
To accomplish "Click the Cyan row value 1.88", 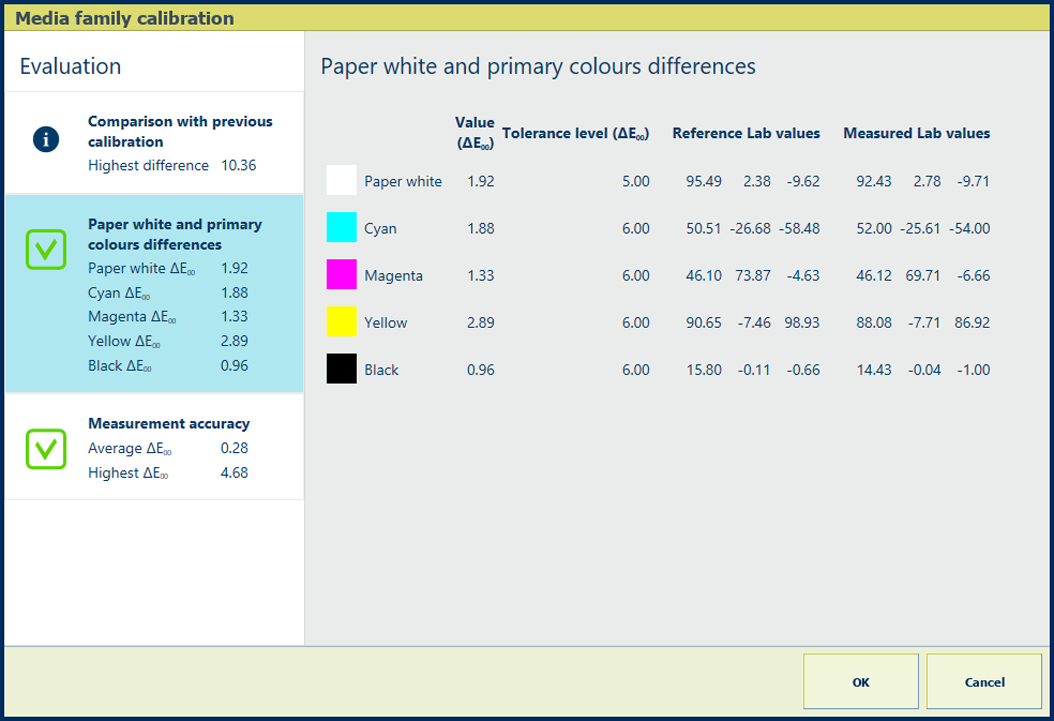I will [480, 229].
